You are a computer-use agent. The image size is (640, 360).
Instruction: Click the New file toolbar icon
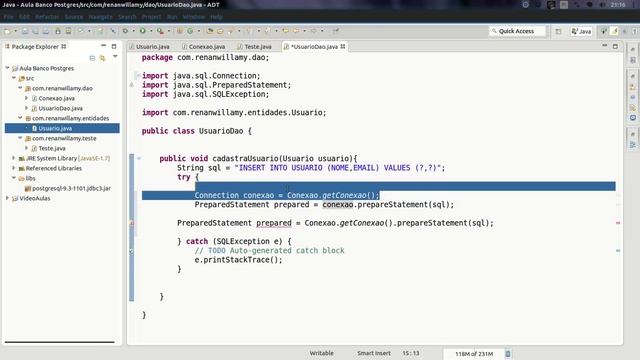pyautogui.click(x=7, y=31)
